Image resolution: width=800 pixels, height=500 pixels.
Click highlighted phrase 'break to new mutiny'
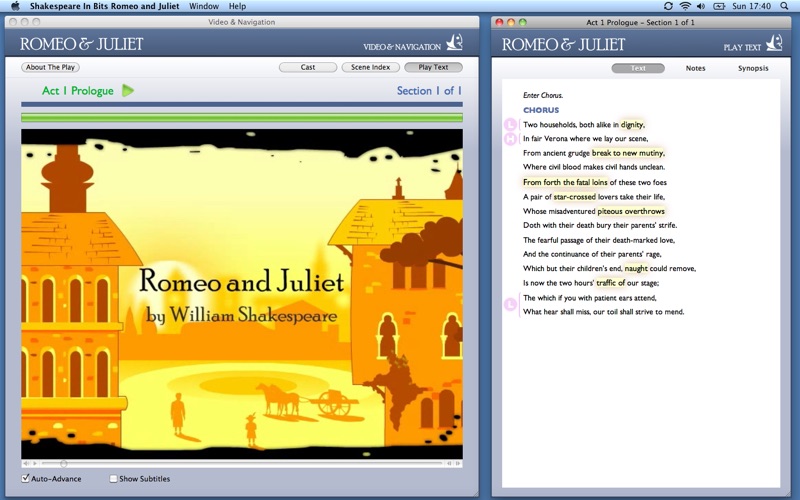pos(628,153)
